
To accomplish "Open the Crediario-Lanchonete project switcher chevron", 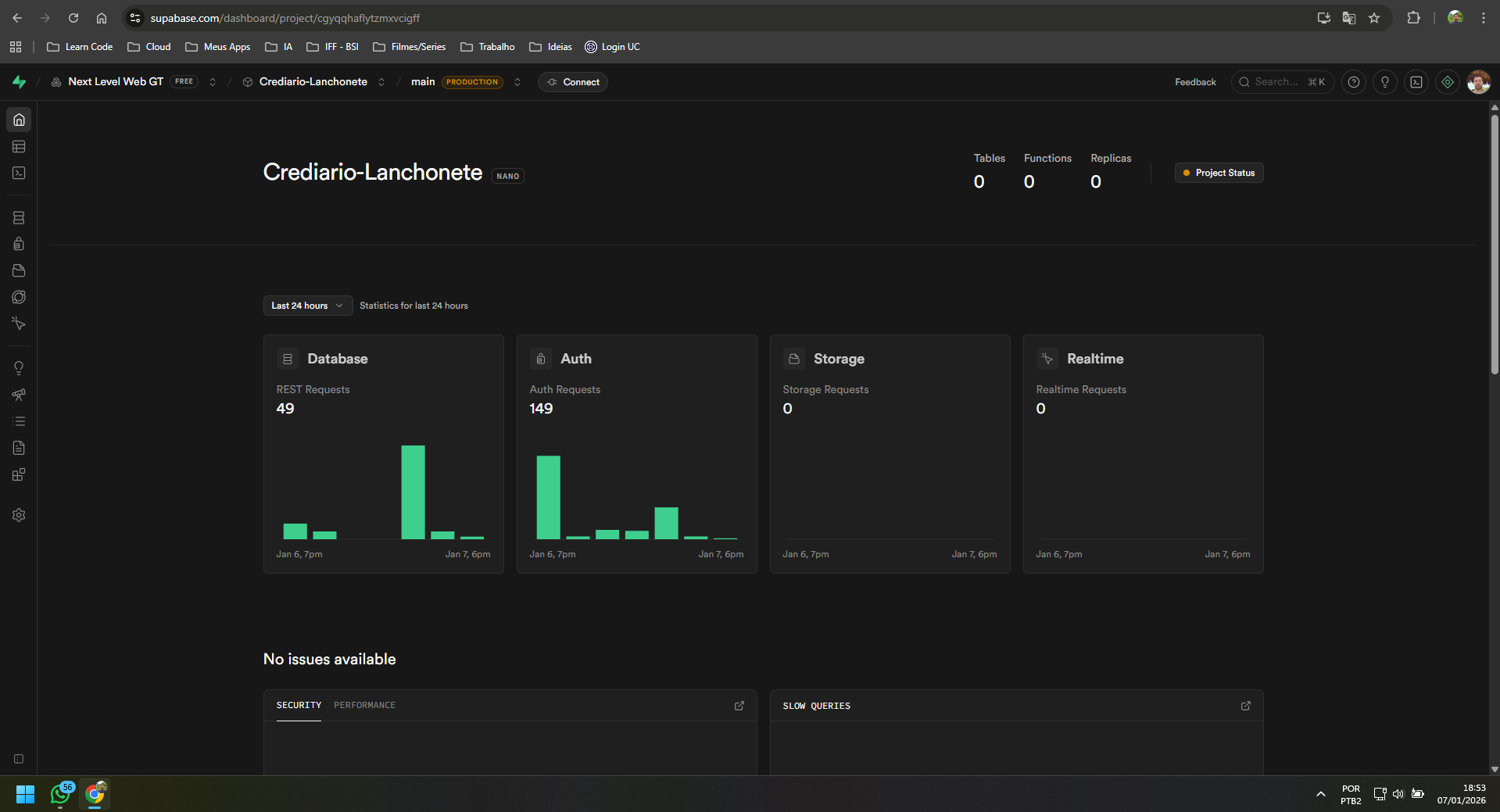I will [381, 82].
